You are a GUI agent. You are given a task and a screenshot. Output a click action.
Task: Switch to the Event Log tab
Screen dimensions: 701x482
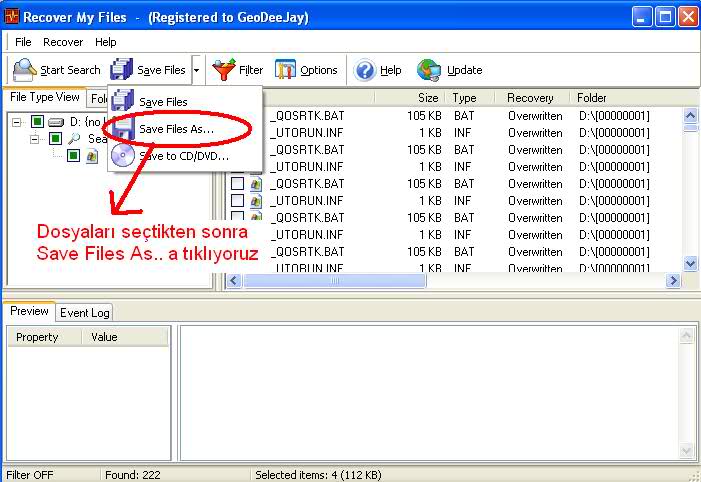85,313
